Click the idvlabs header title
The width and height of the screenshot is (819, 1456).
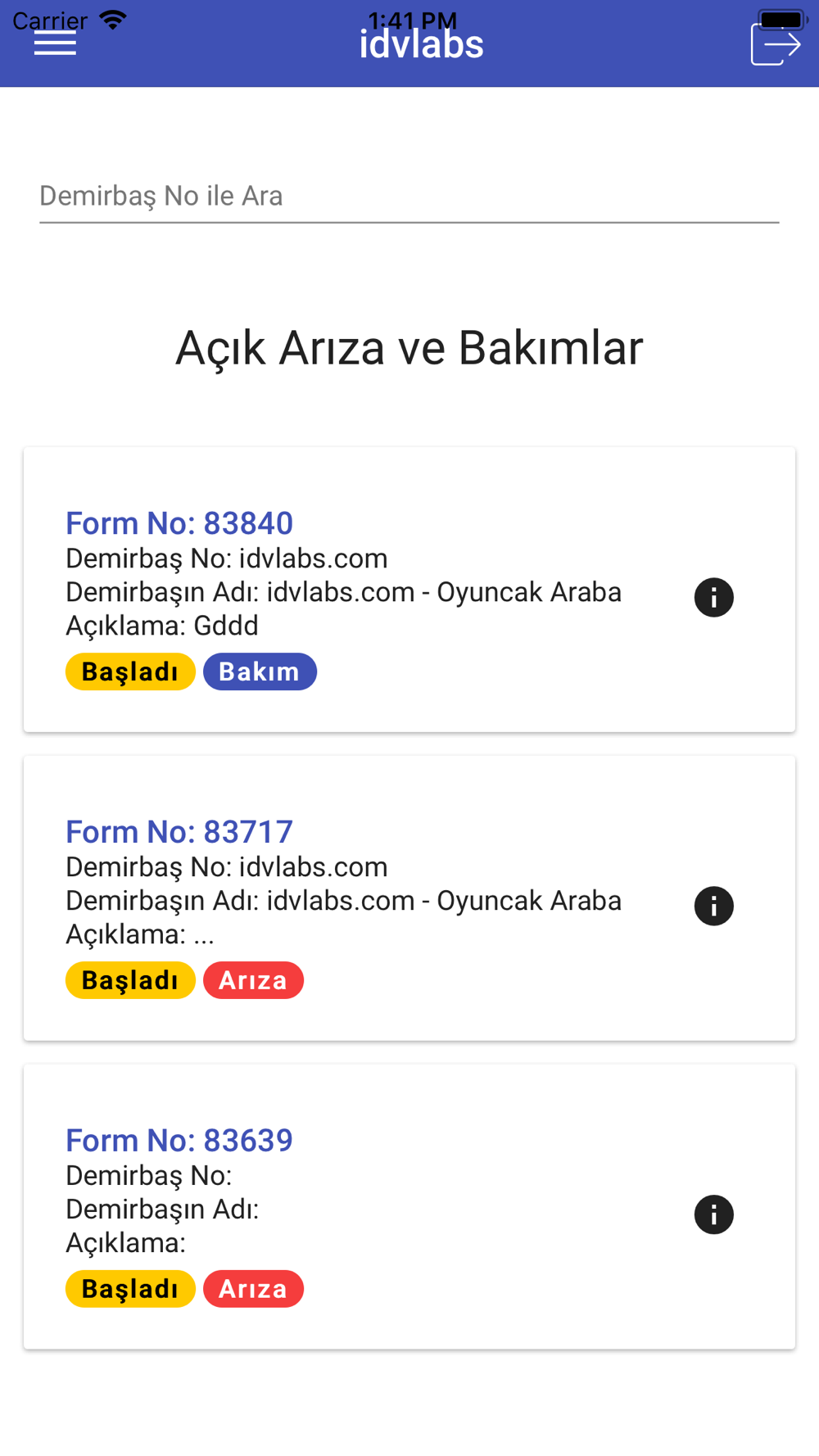421,44
